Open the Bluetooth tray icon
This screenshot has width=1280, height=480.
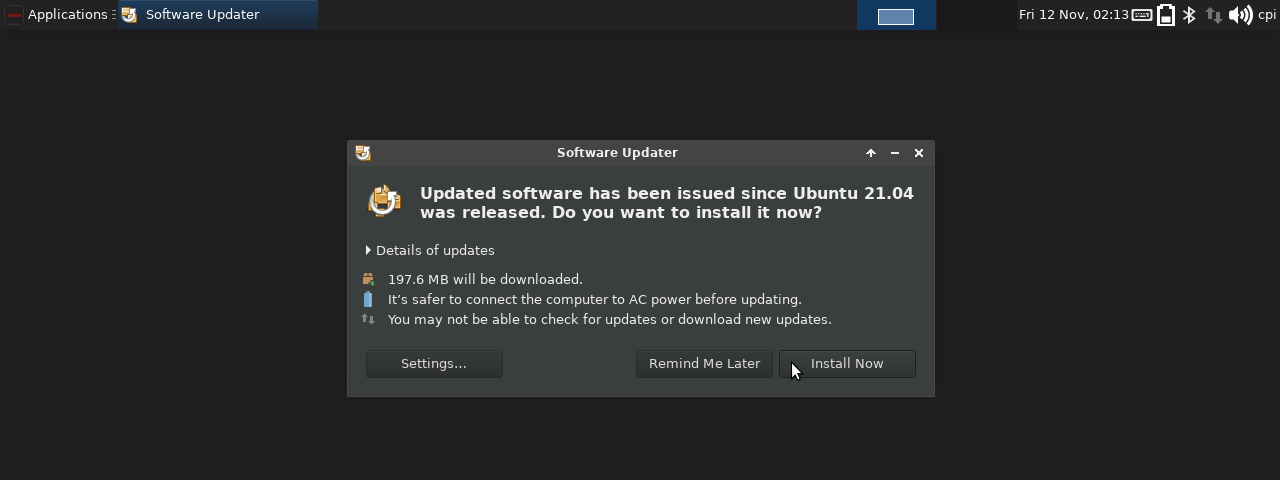(x=1189, y=15)
